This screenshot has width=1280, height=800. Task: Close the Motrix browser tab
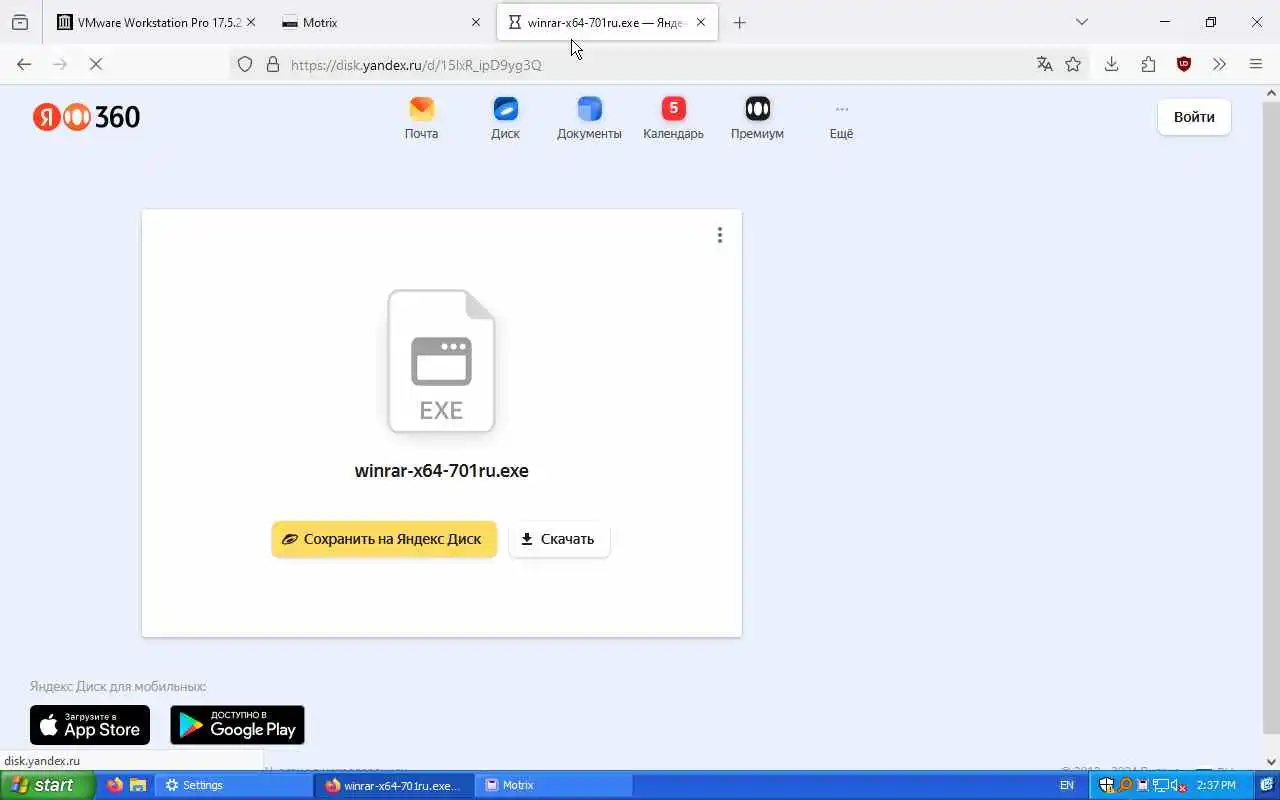(476, 22)
